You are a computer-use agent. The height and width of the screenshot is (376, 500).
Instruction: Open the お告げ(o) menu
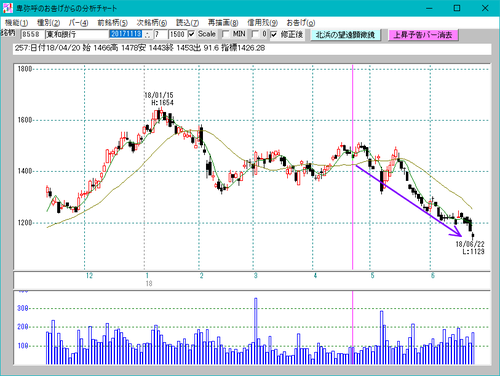pos(301,23)
